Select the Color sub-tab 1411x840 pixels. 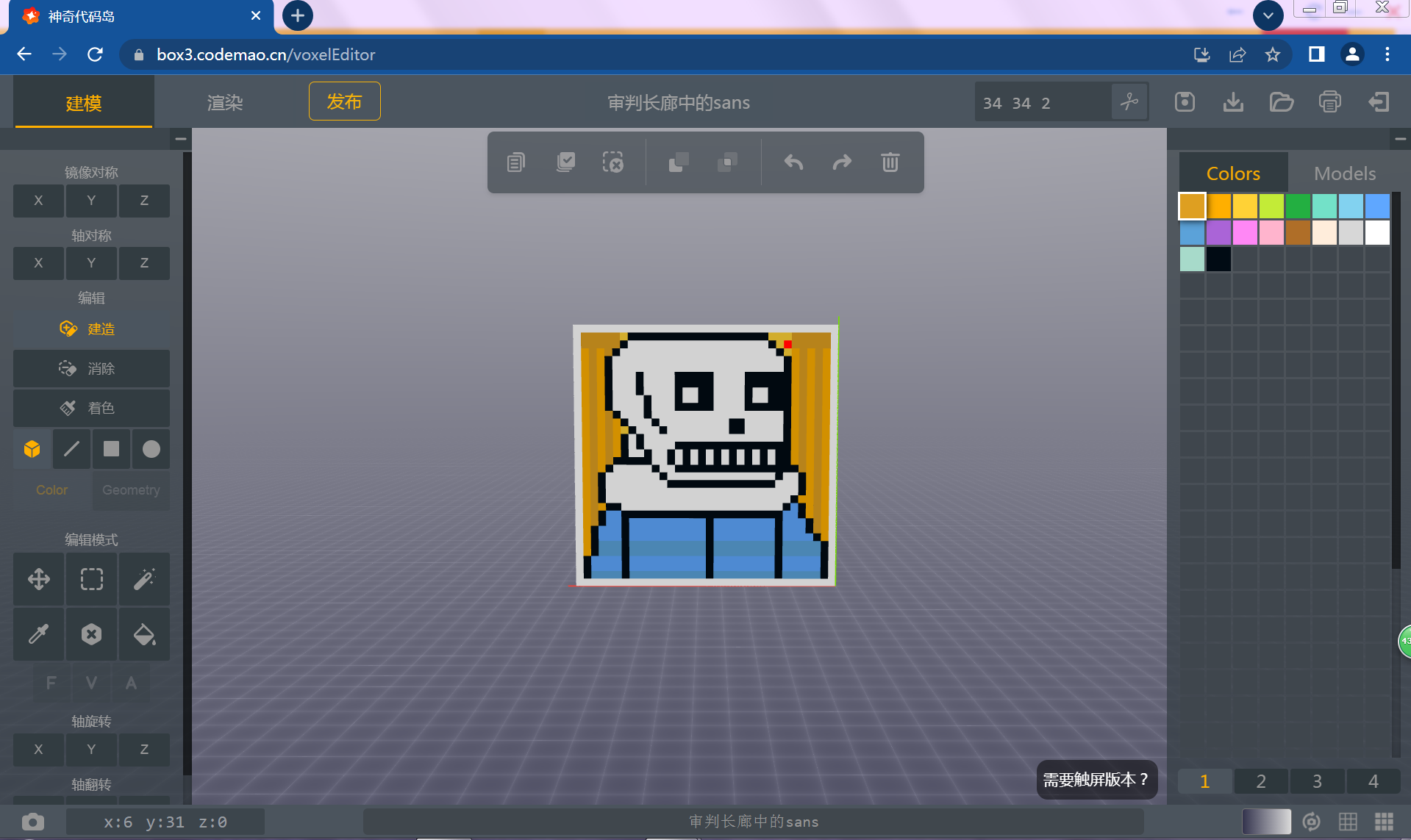pos(51,490)
